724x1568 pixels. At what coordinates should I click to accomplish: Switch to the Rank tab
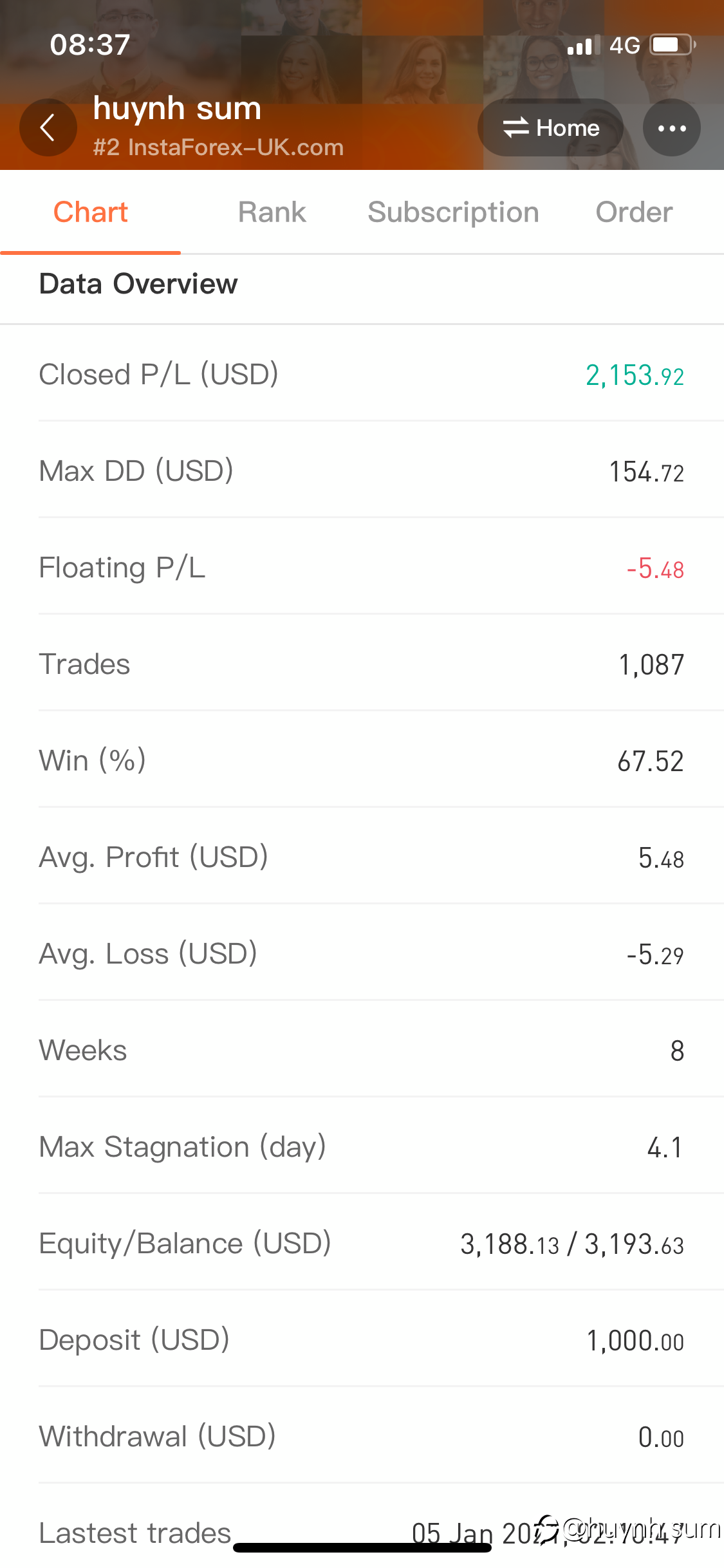pyautogui.click(x=272, y=212)
